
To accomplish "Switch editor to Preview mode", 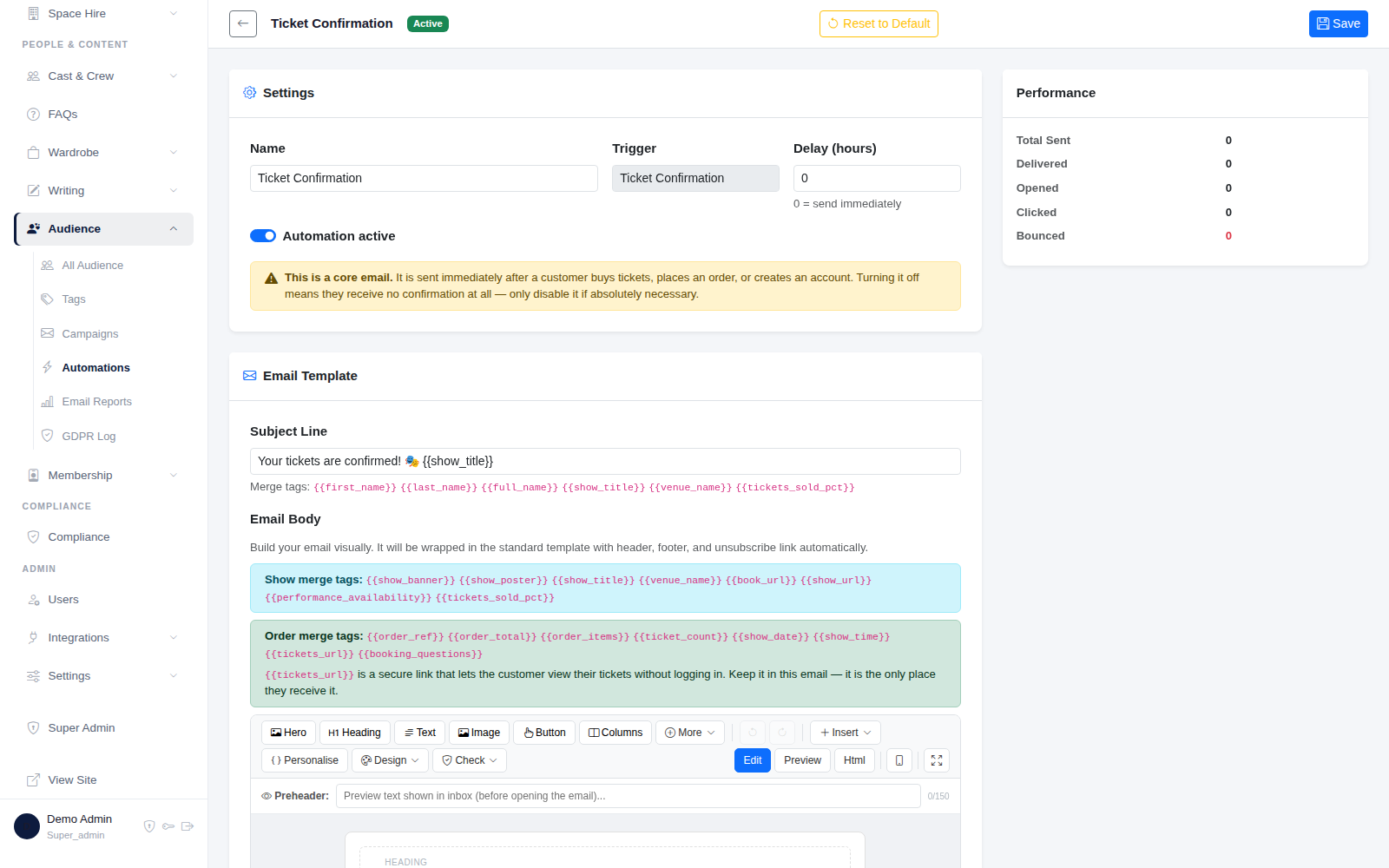I will point(802,760).
